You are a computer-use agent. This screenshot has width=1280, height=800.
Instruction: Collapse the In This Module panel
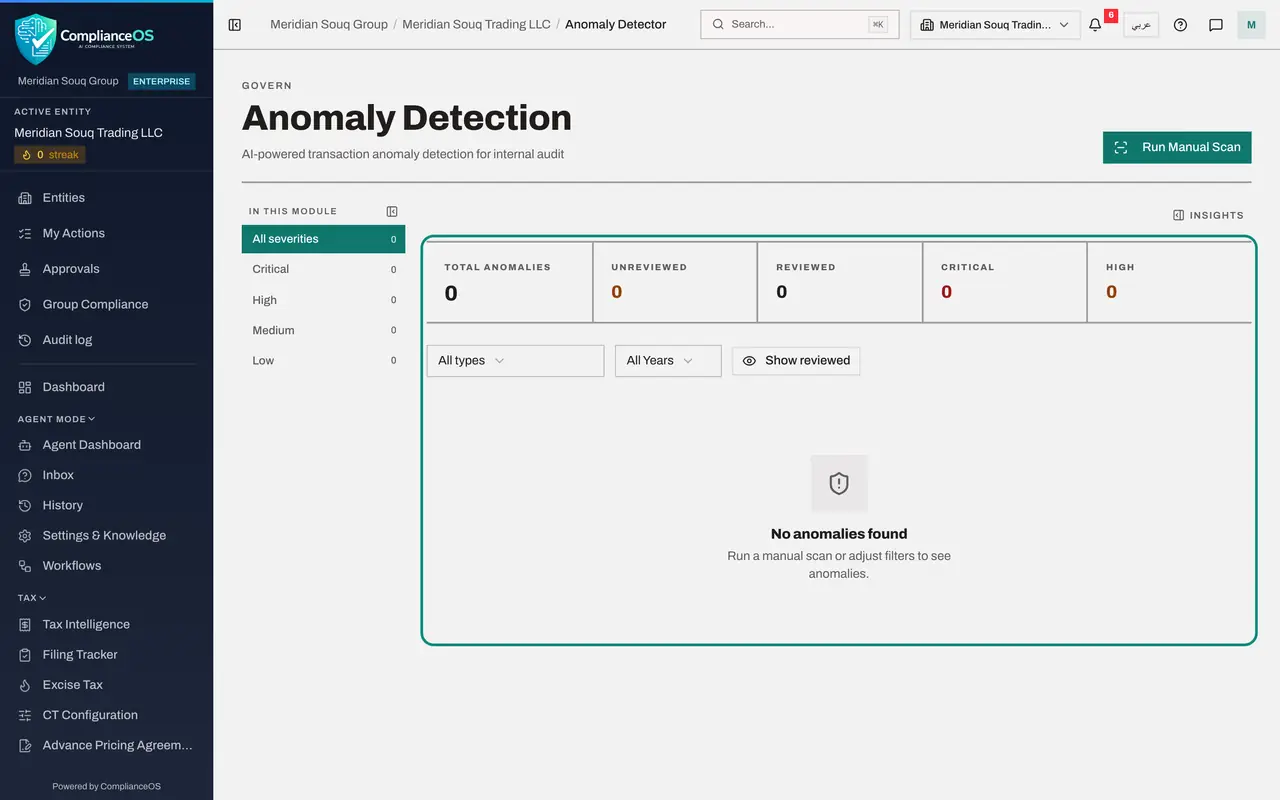(x=392, y=211)
